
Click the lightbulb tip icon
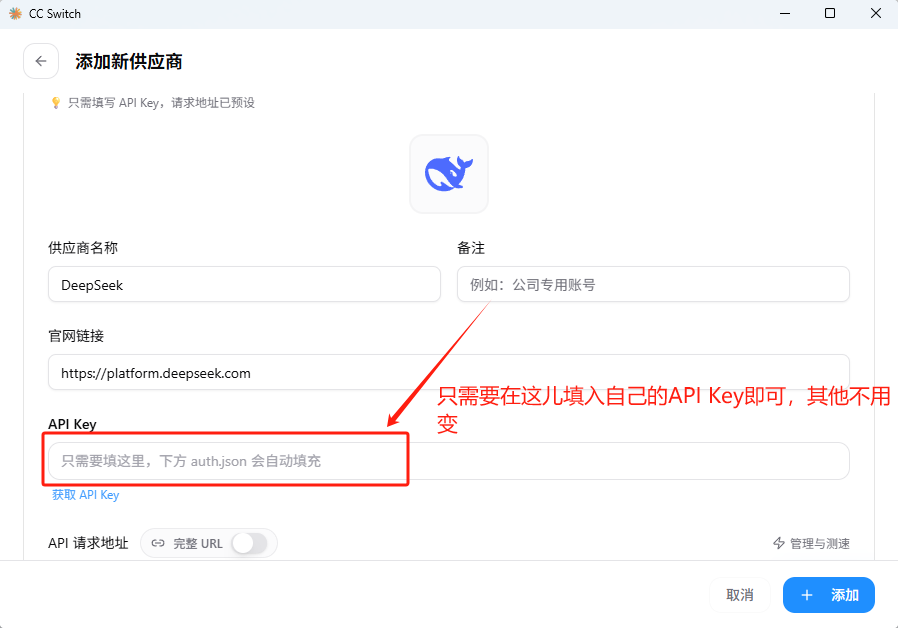[56, 103]
